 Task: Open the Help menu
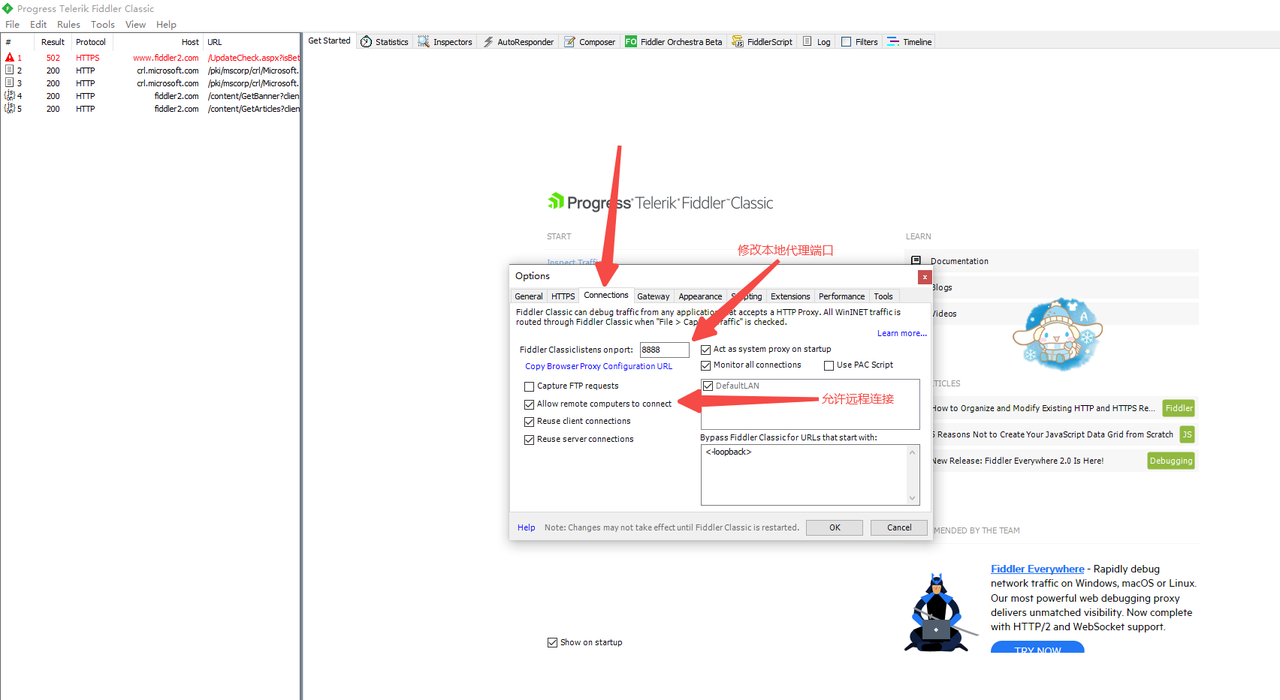click(167, 24)
